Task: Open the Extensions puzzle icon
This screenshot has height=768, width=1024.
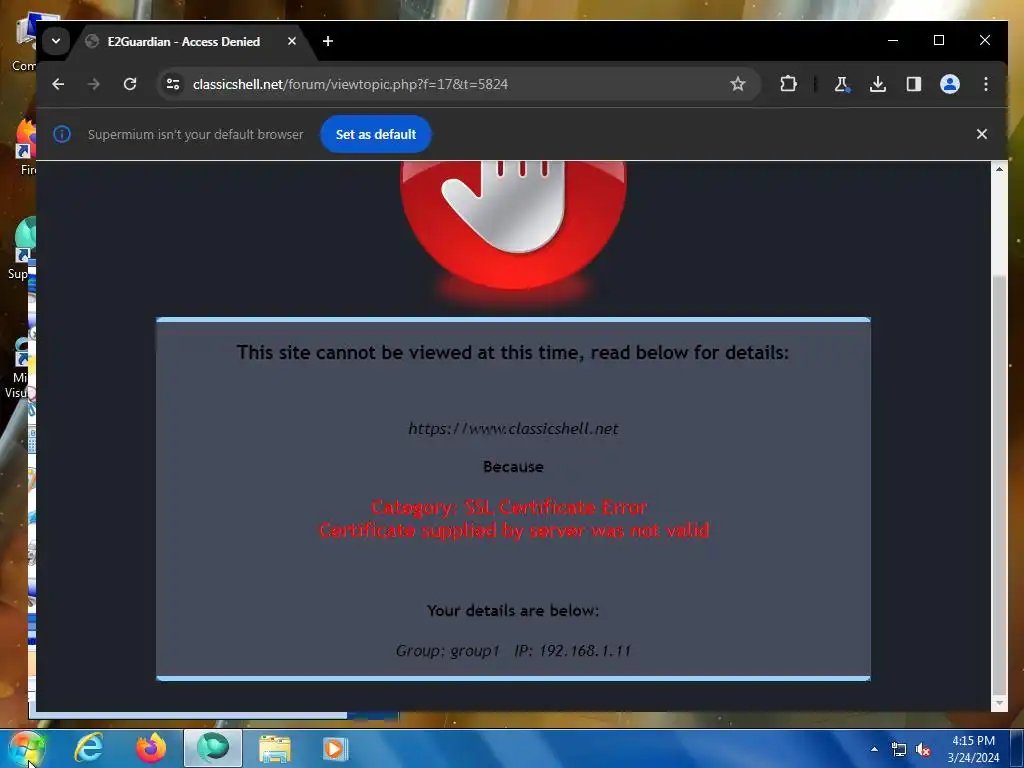Action: click(x=788, y=84)
